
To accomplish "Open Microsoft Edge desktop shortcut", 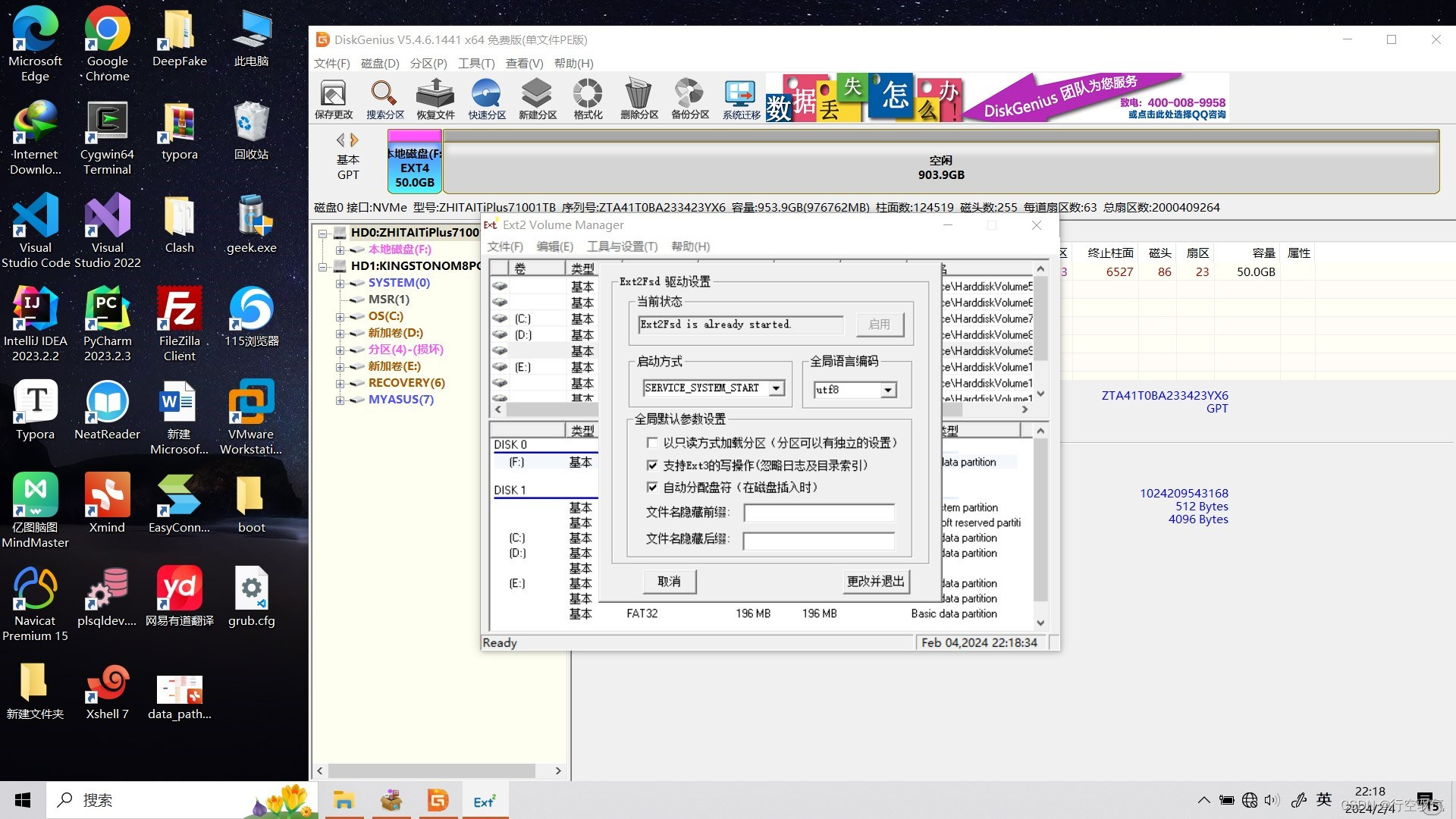I will pyautogui.click(x=35, y=45).
